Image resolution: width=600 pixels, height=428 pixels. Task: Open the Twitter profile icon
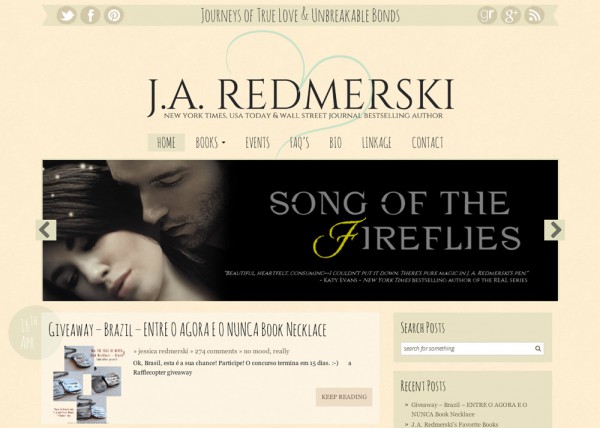pyautogui.click(x=67, y=15)
